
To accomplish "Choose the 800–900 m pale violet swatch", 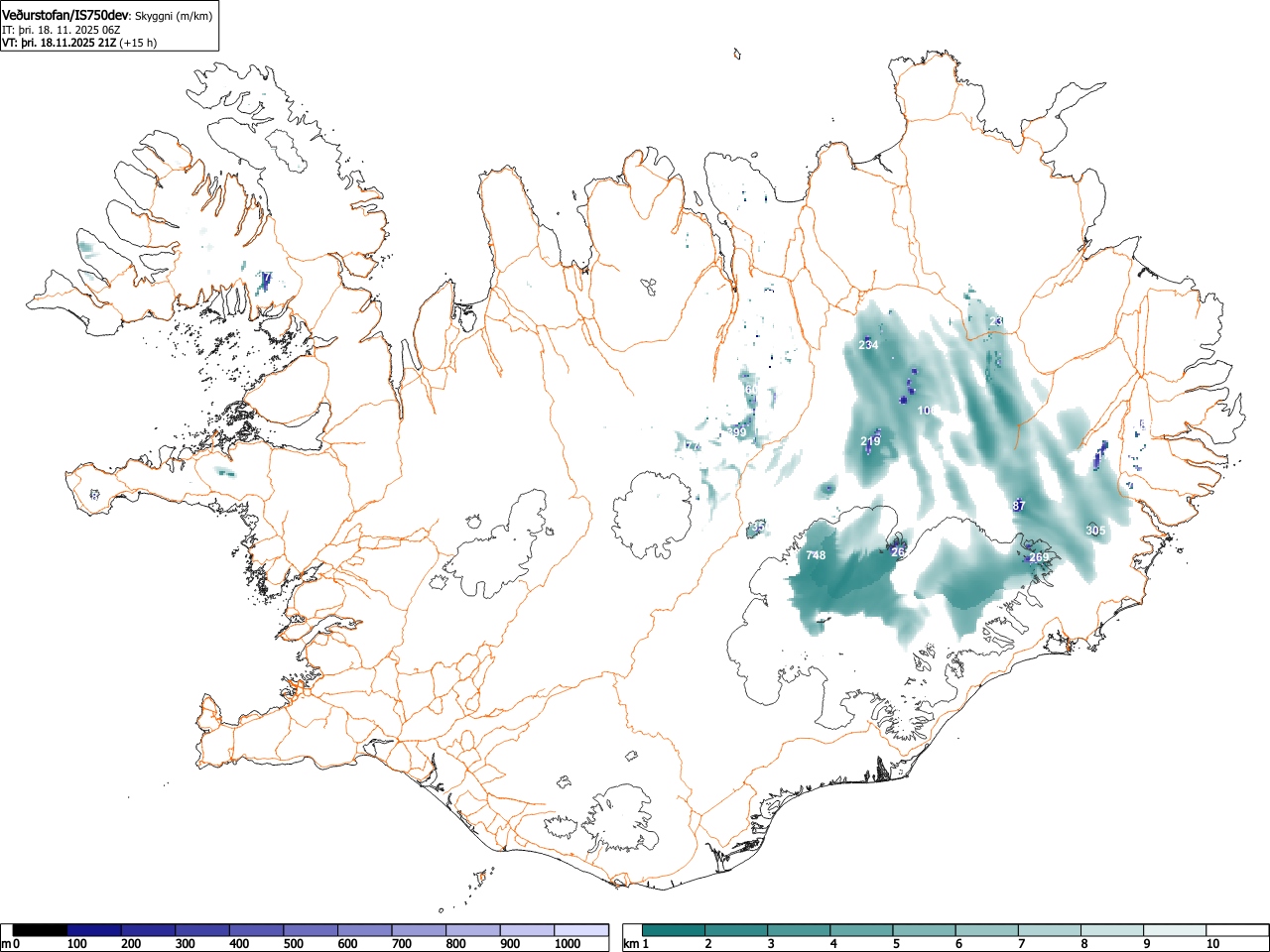I will [x=473, y=930].
